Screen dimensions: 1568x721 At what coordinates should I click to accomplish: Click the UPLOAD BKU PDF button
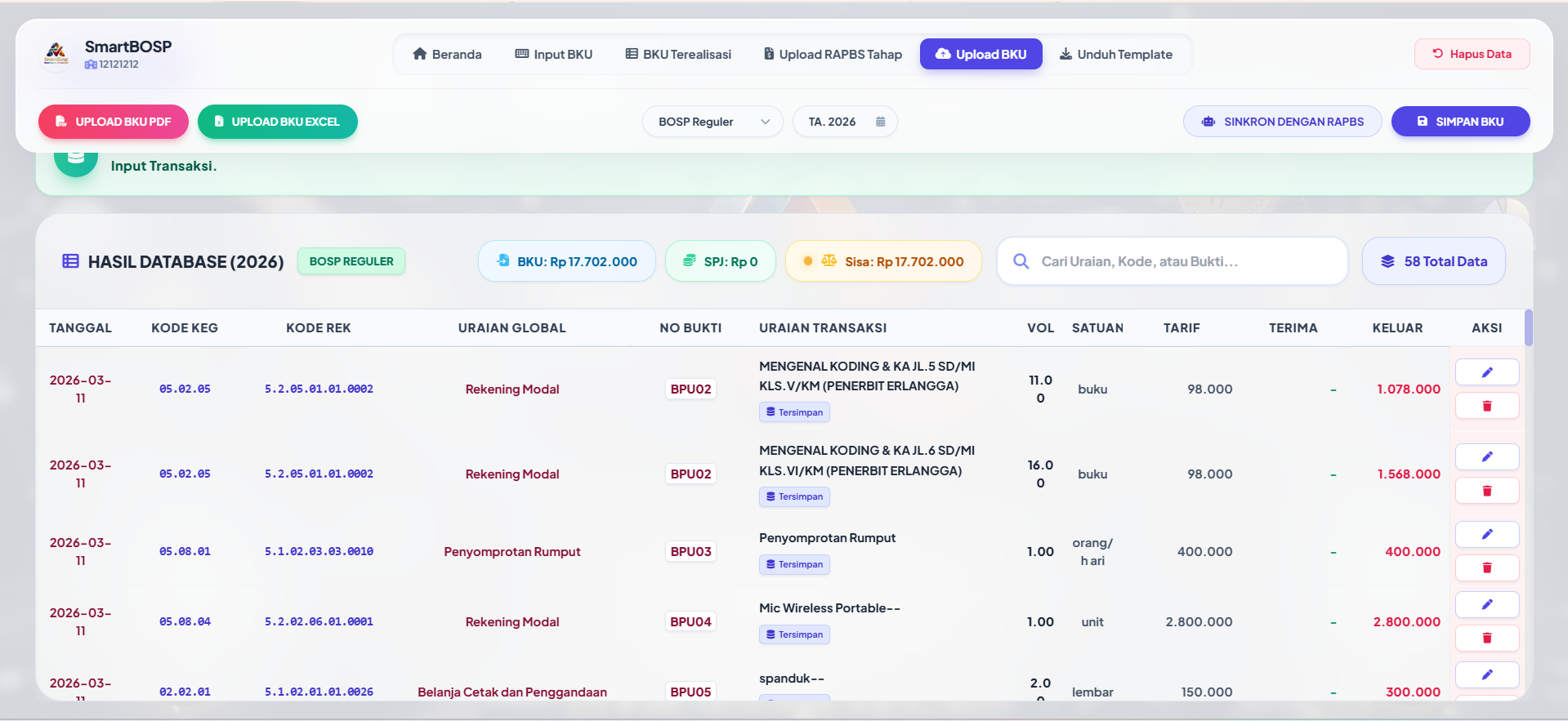pos(114,122)
